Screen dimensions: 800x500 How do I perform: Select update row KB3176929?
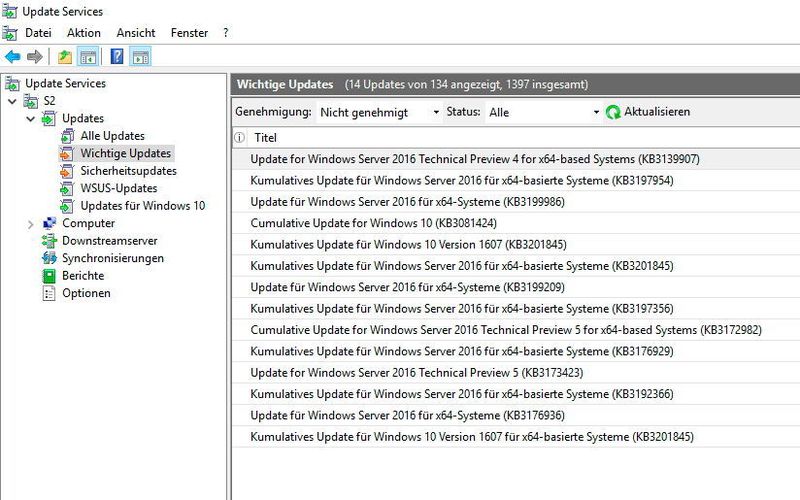pos(516,352)
